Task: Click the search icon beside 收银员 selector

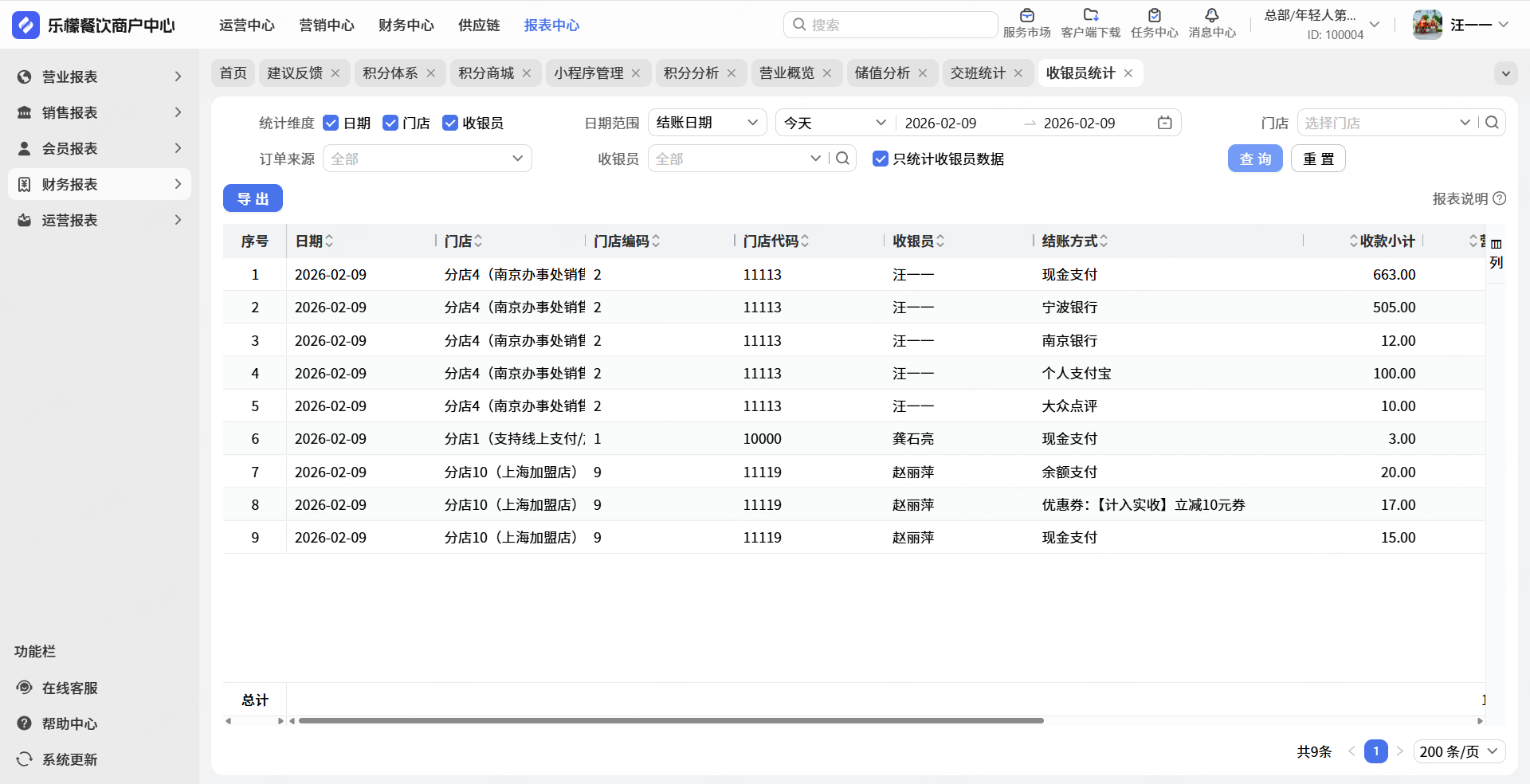Action: (x=842, y=159)
